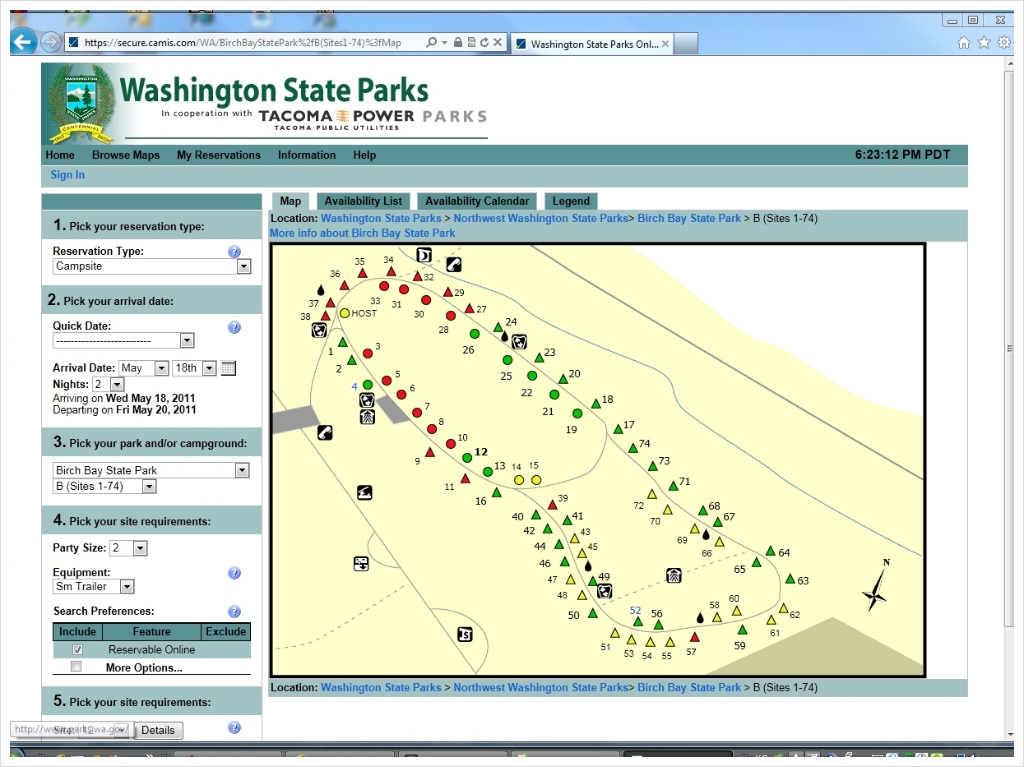The height and width of the screenshot is (767, 1024).
Task: Open the Information menu
Action: click(306, 155)
